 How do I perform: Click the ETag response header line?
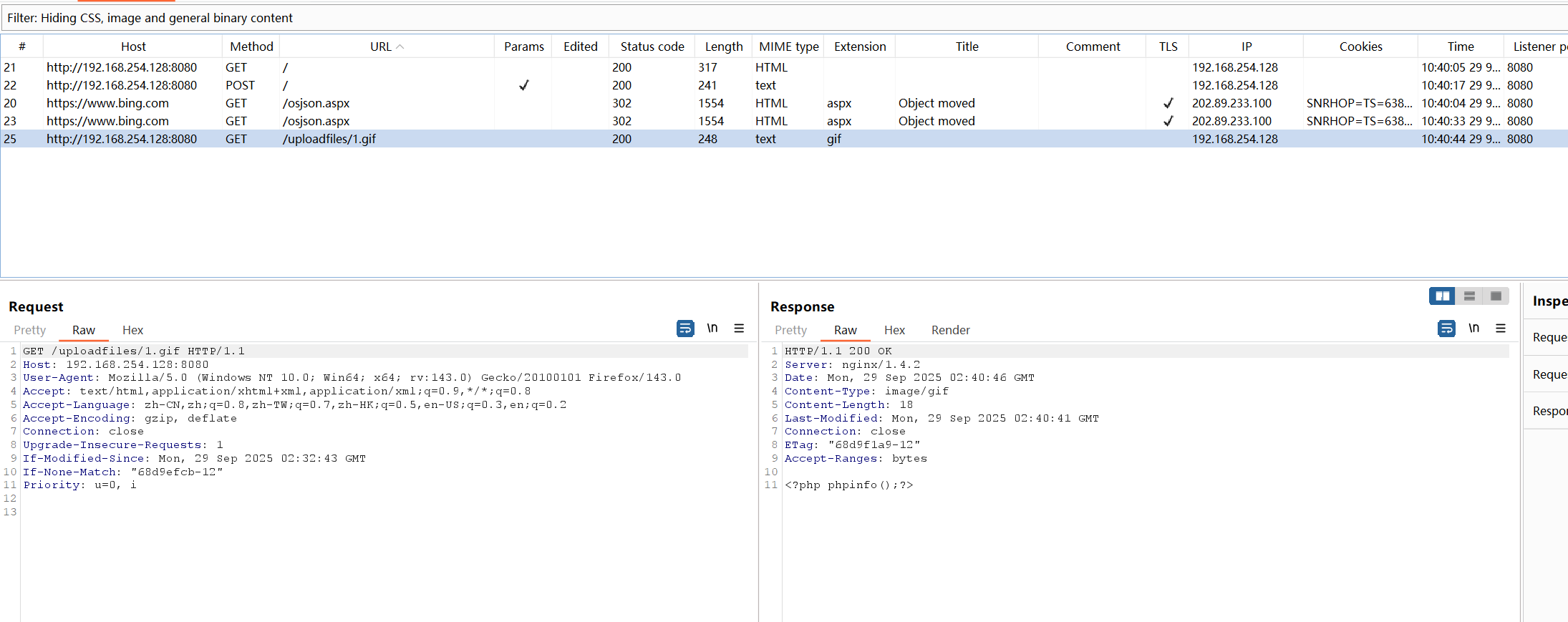click(x=852, y=444)
